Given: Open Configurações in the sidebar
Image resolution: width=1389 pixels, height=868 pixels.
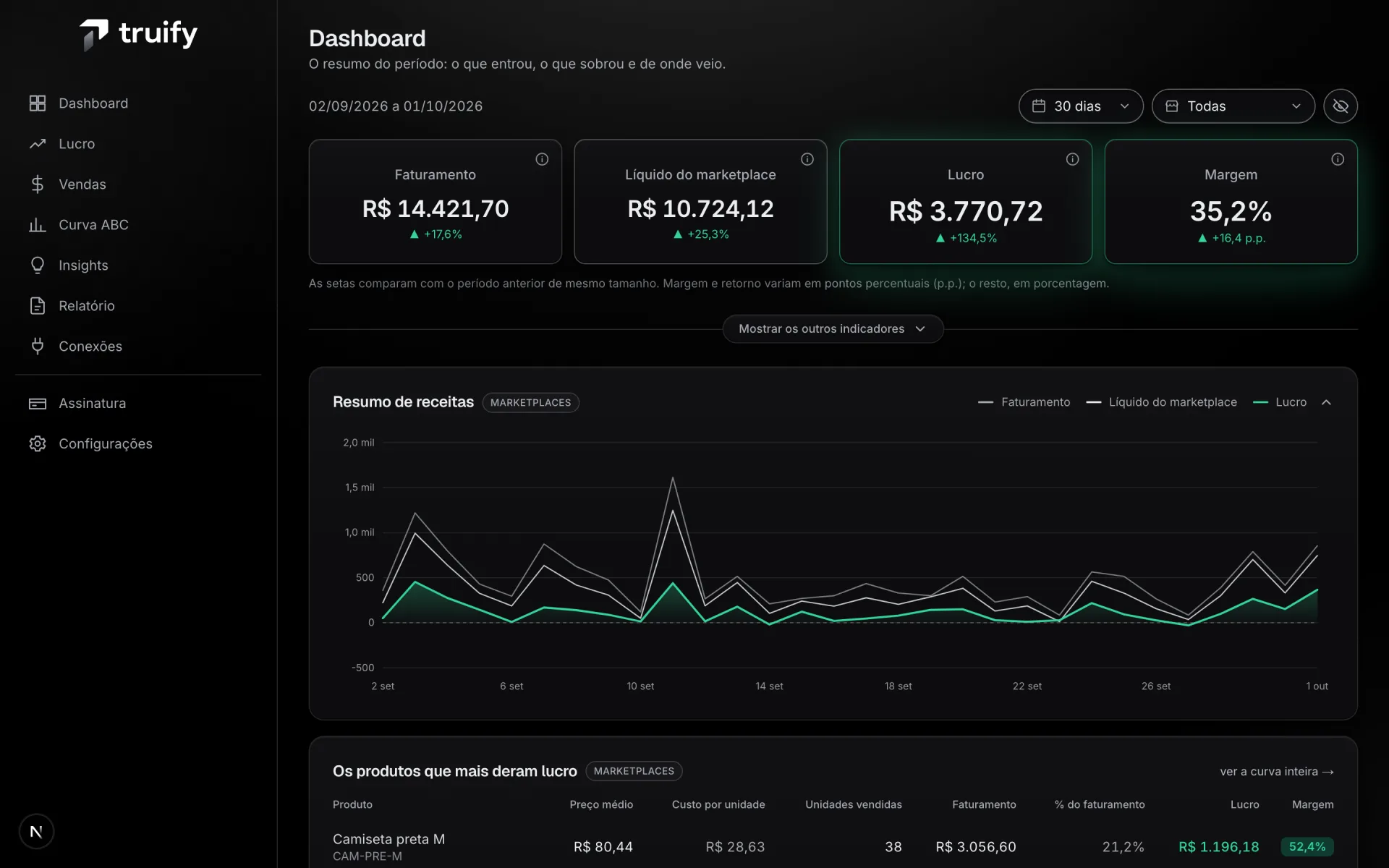Looking at the screenshot, I should pyautogui.click(x=137, y=444).
